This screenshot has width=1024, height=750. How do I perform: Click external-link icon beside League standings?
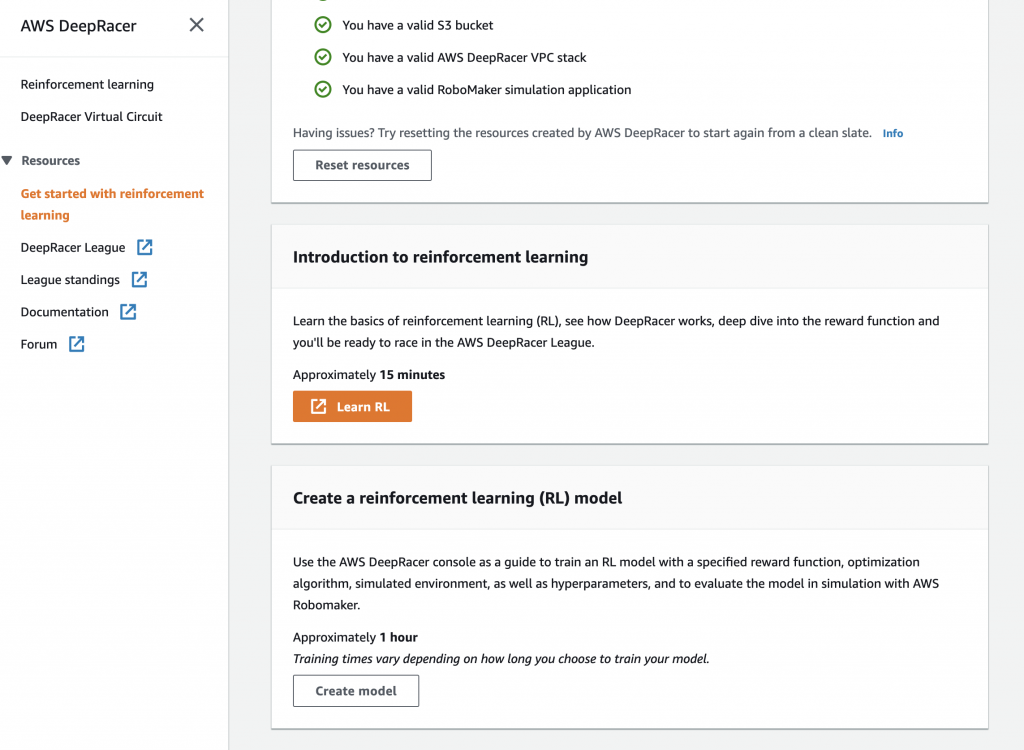click(x=139, y=280)
